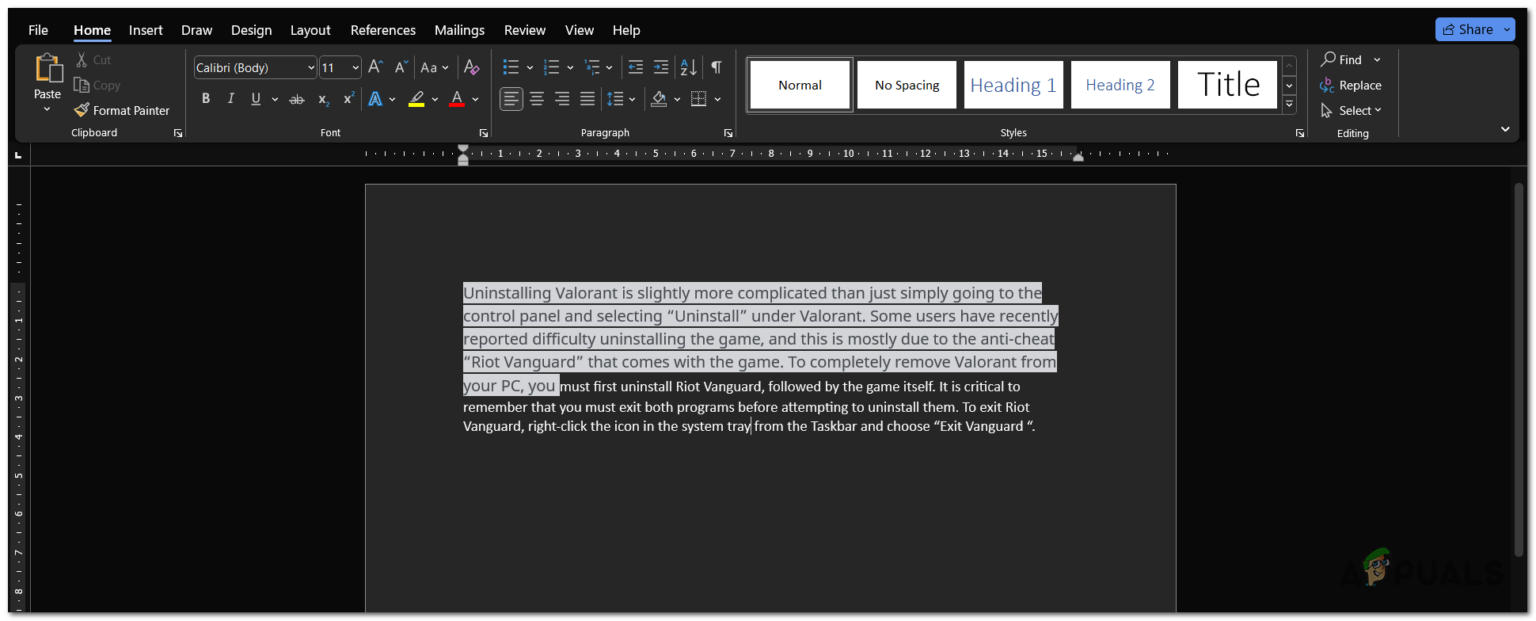The height and width of the screenshot is (621, 1536).
Task: Toggle the Show/Hide paragraph marks
Action: pos(715,67)
